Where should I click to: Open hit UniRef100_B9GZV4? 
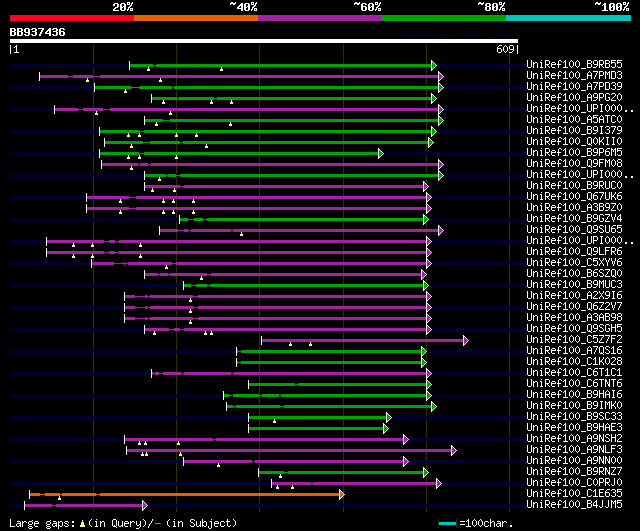(x=574, y=219)
